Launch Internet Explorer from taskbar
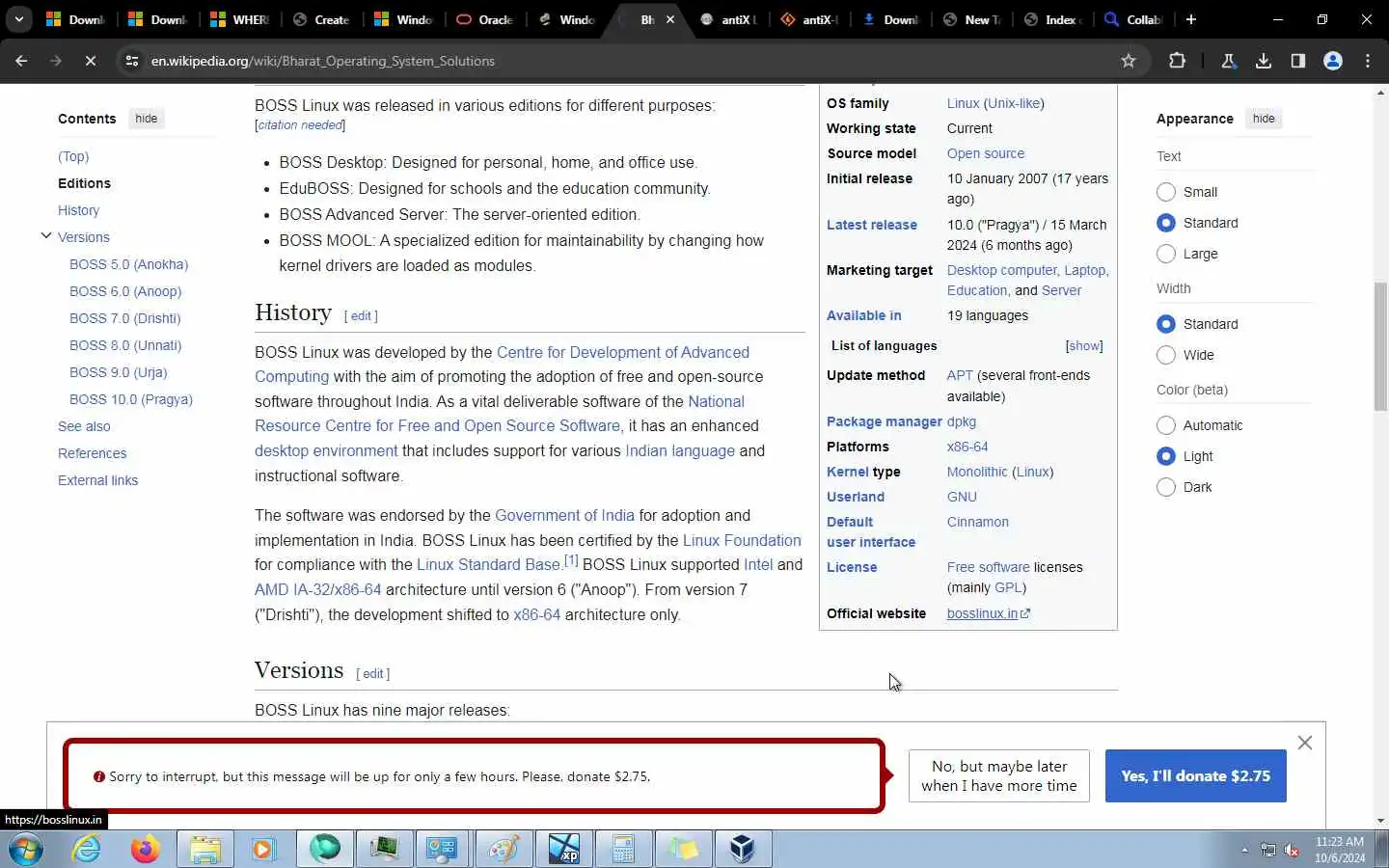The width and height of the screenshot is (1389, 868). tap(87, 849)
